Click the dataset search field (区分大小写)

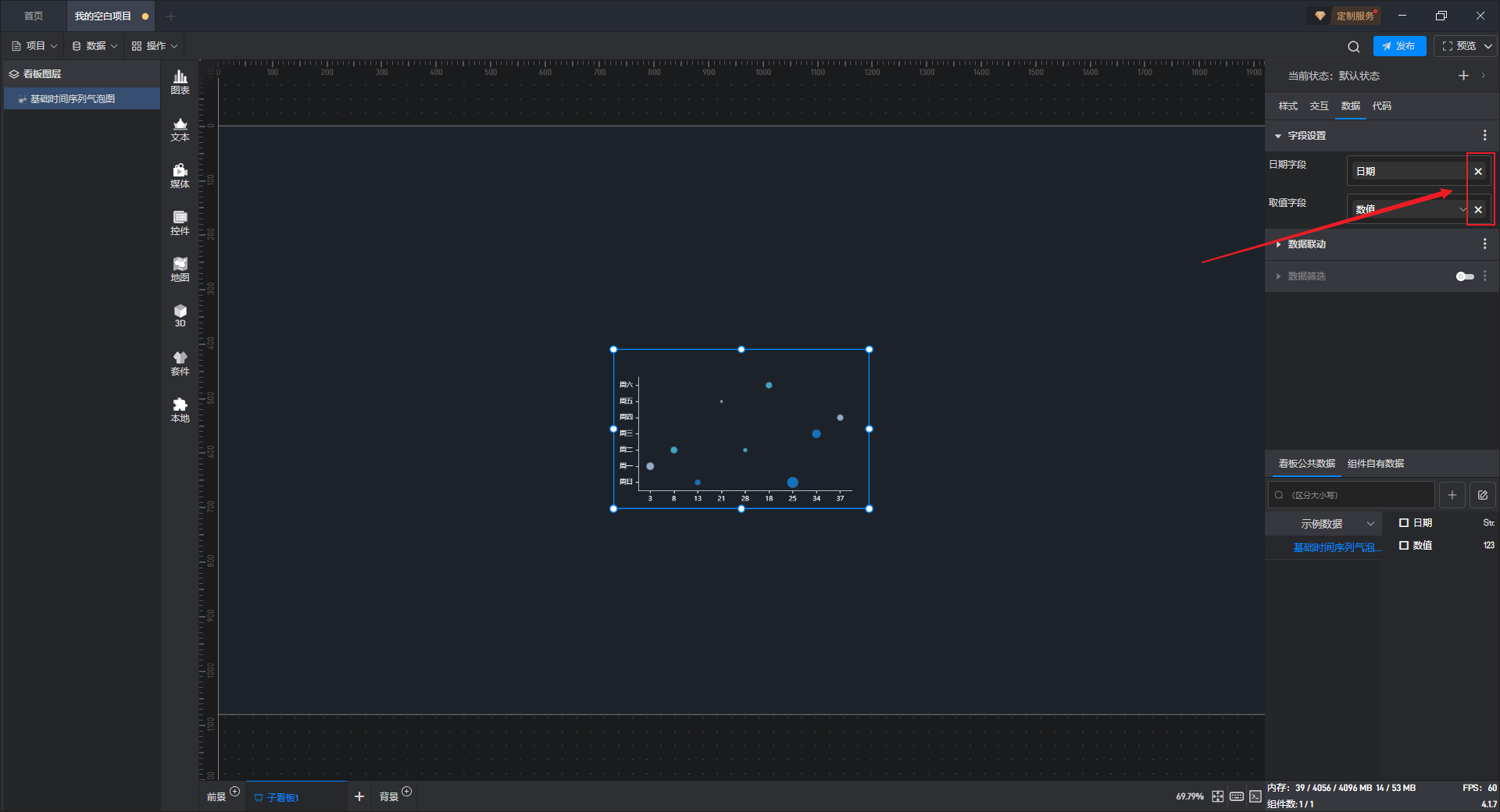pyautogui.click(x=1352, y=495)
